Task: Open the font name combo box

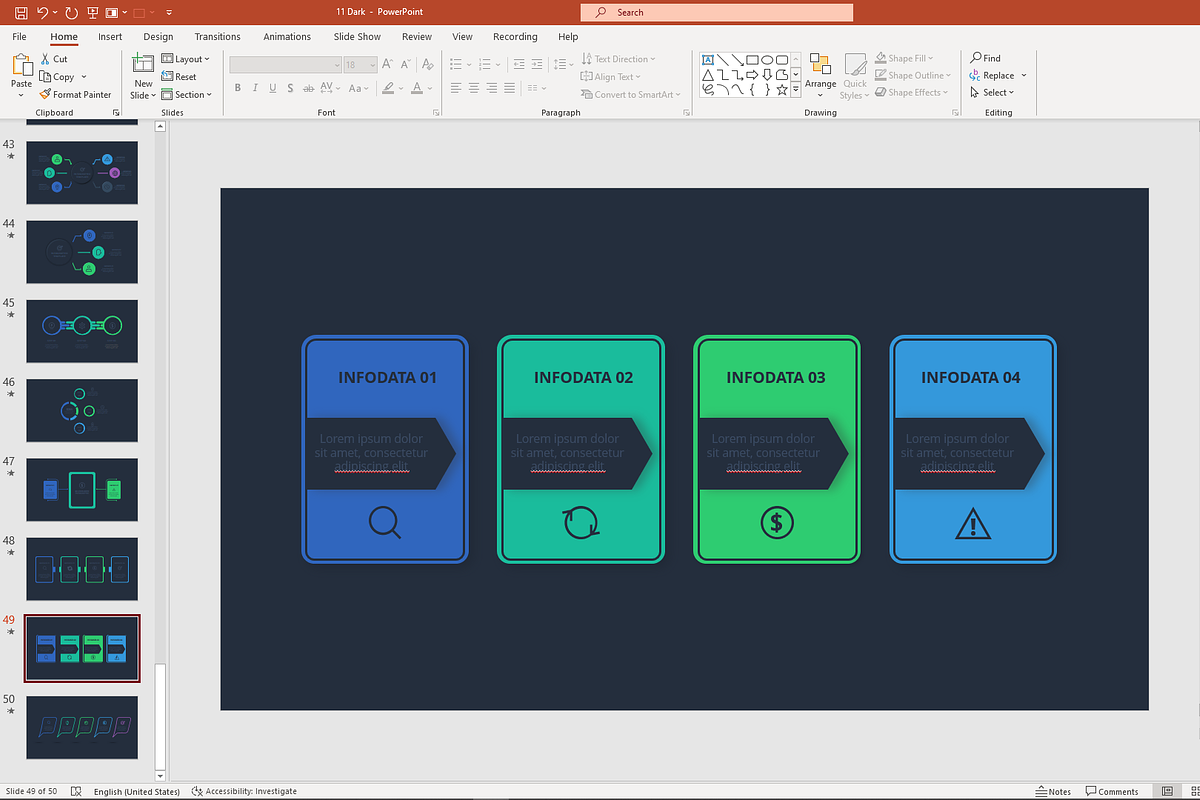Action: (286, 64)
